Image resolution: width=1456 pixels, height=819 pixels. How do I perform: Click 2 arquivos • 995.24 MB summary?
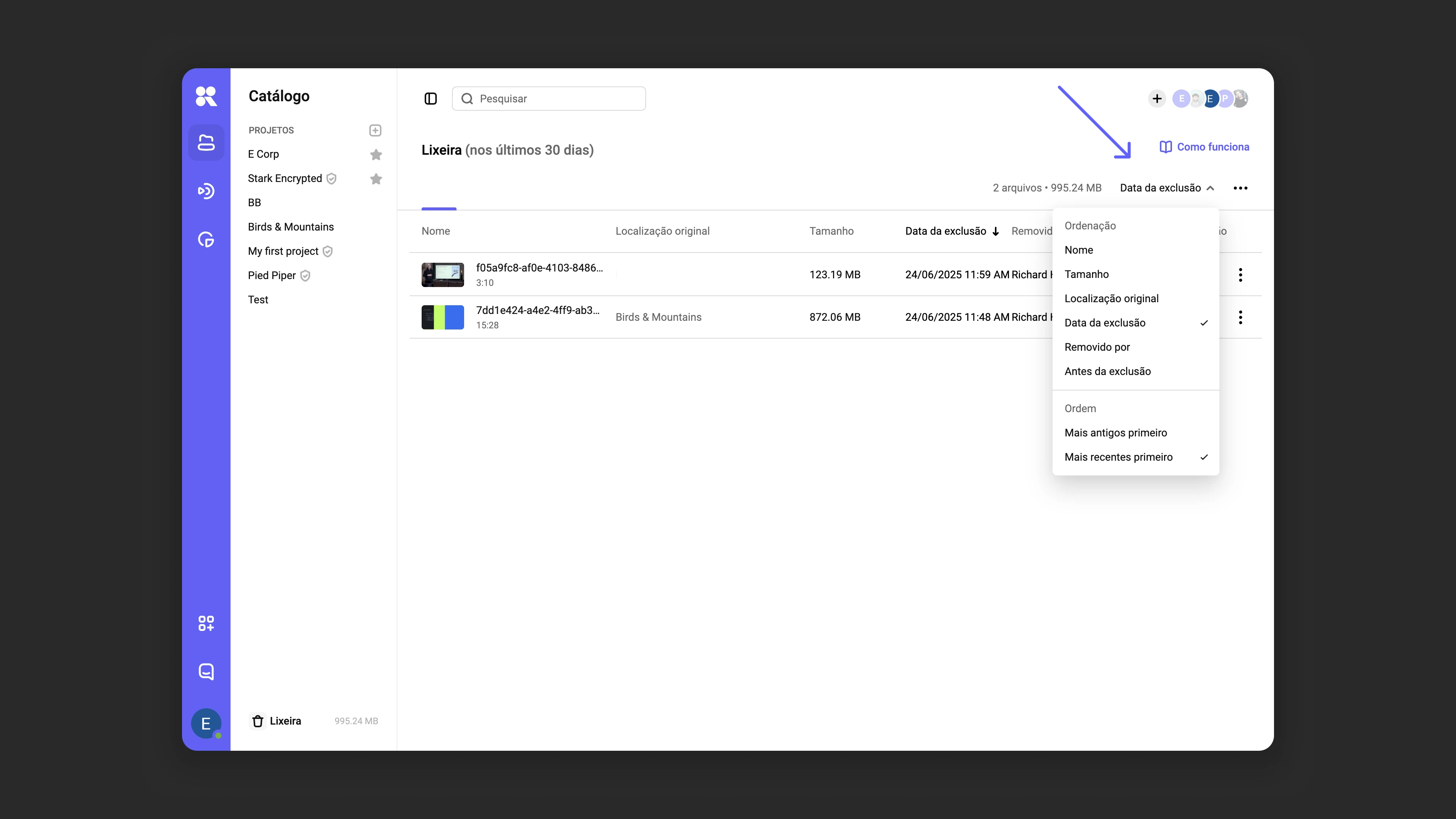1047,188
